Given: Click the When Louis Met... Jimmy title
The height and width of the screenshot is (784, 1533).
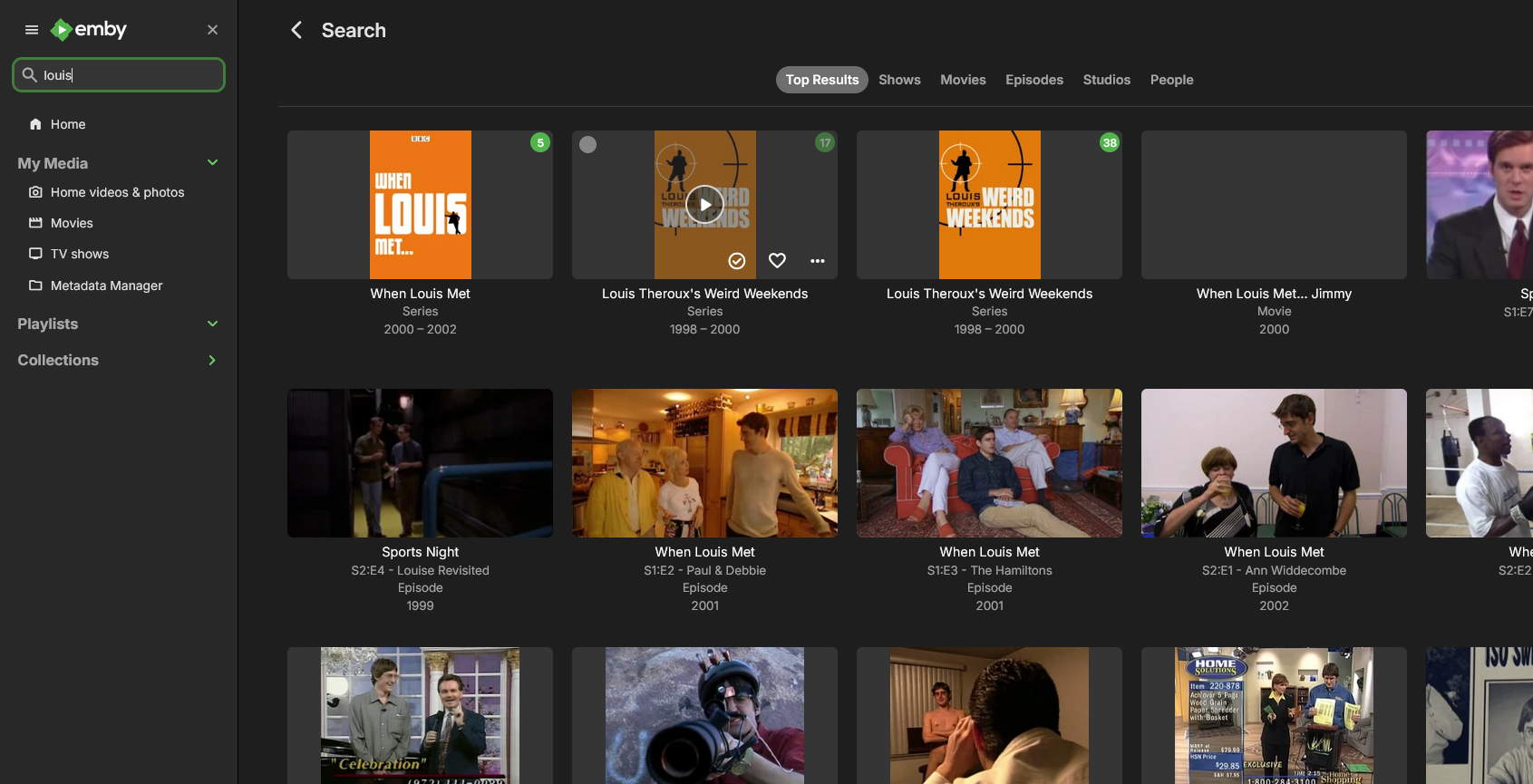Looking at the screenshot, I should coord(1274,294).
